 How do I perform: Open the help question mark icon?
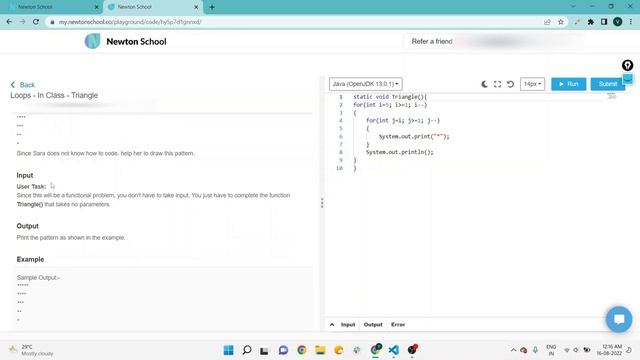pos(627,65)
